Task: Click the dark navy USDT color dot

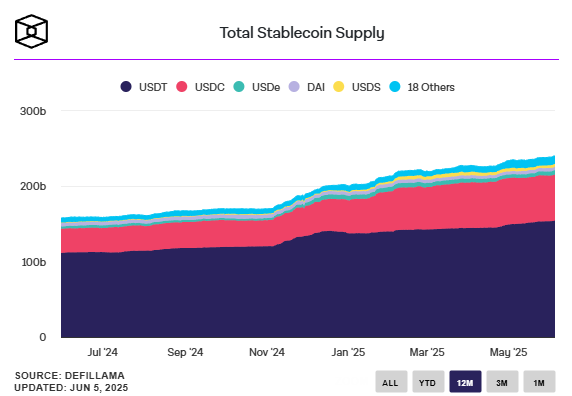Action: 126,87
